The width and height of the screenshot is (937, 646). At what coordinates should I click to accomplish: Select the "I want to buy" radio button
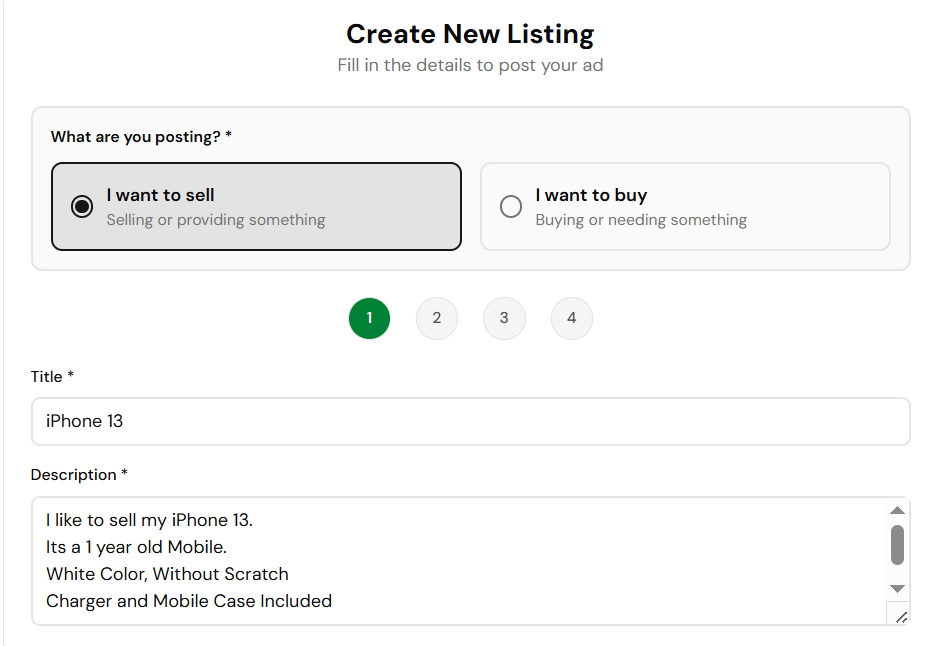[511, 207]
